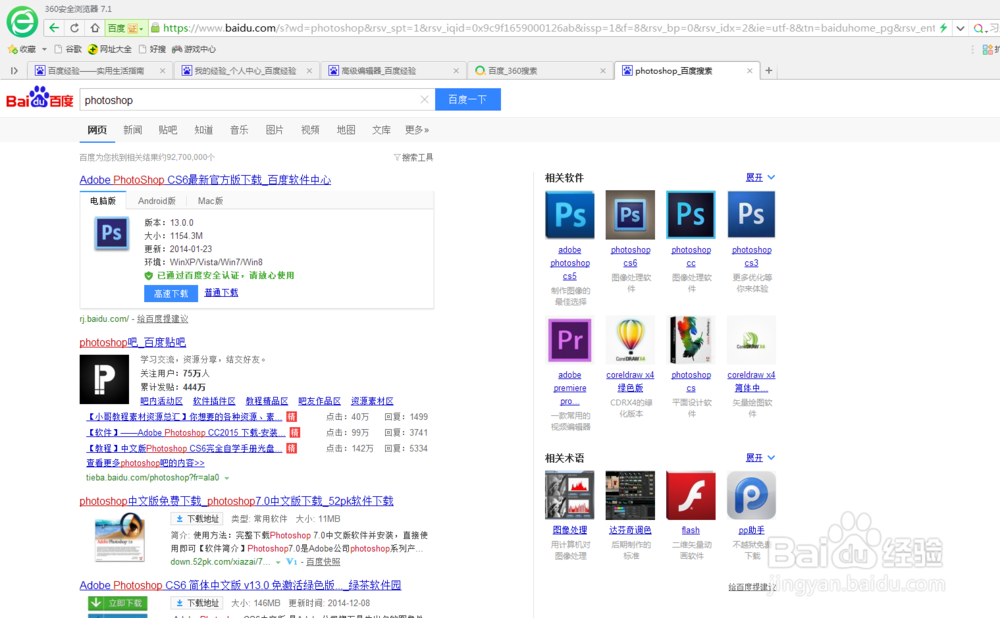
Task: Click the photoshop cs feather box icon
Action: pos(691,340)
